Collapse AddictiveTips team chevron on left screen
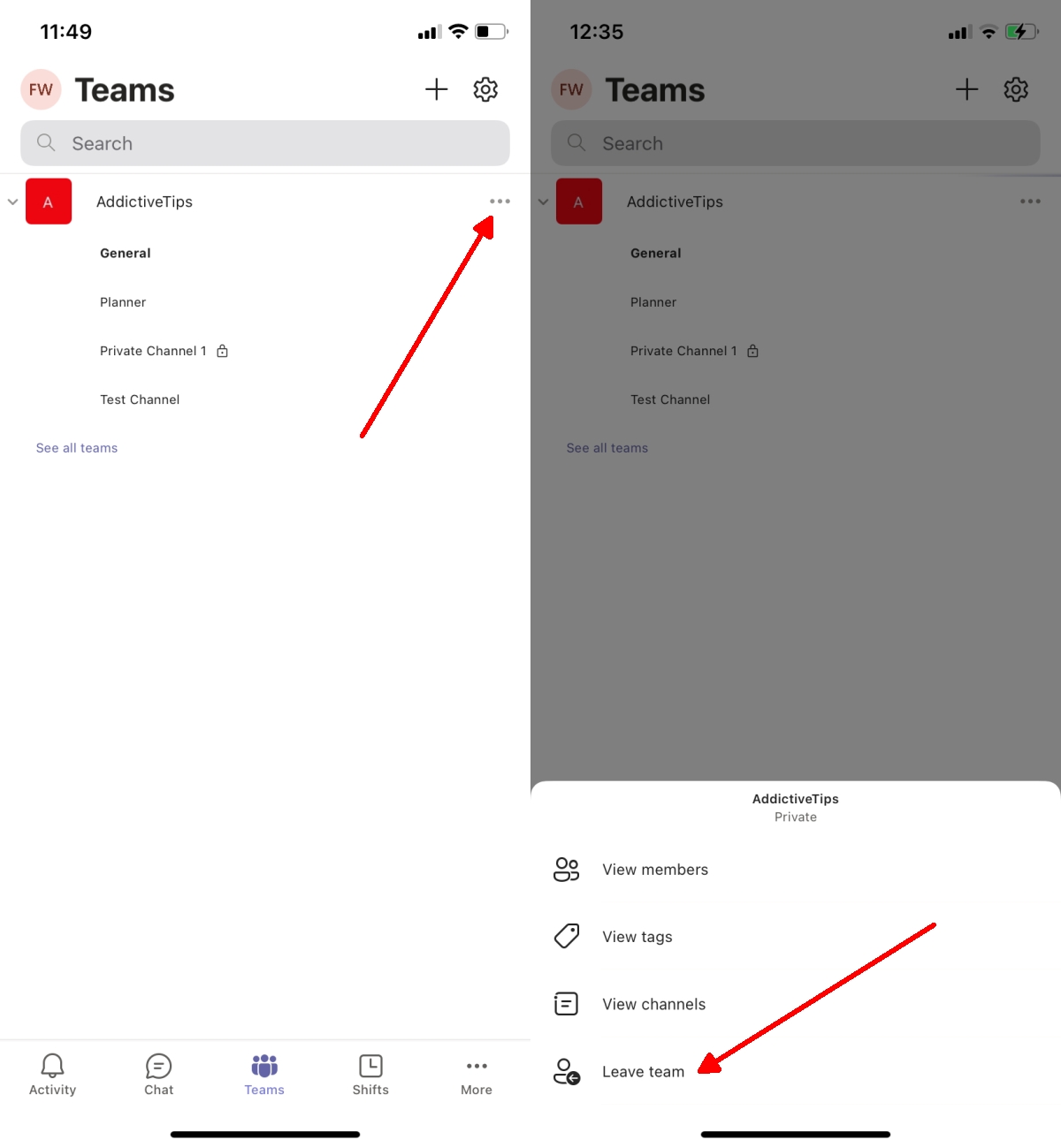 [12, 201]
